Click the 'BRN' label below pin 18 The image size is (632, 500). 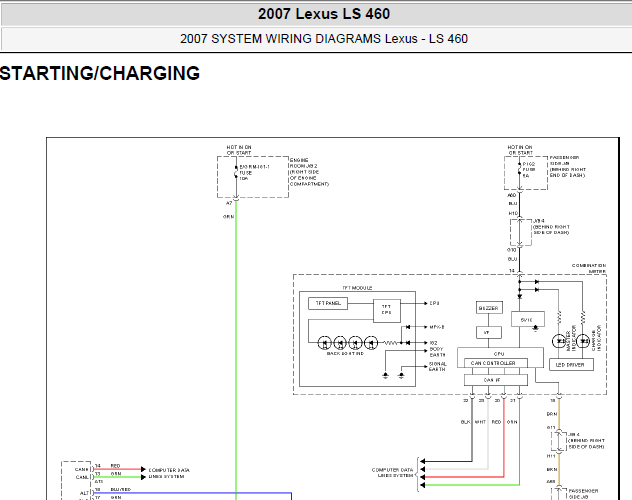coord(552,414)
